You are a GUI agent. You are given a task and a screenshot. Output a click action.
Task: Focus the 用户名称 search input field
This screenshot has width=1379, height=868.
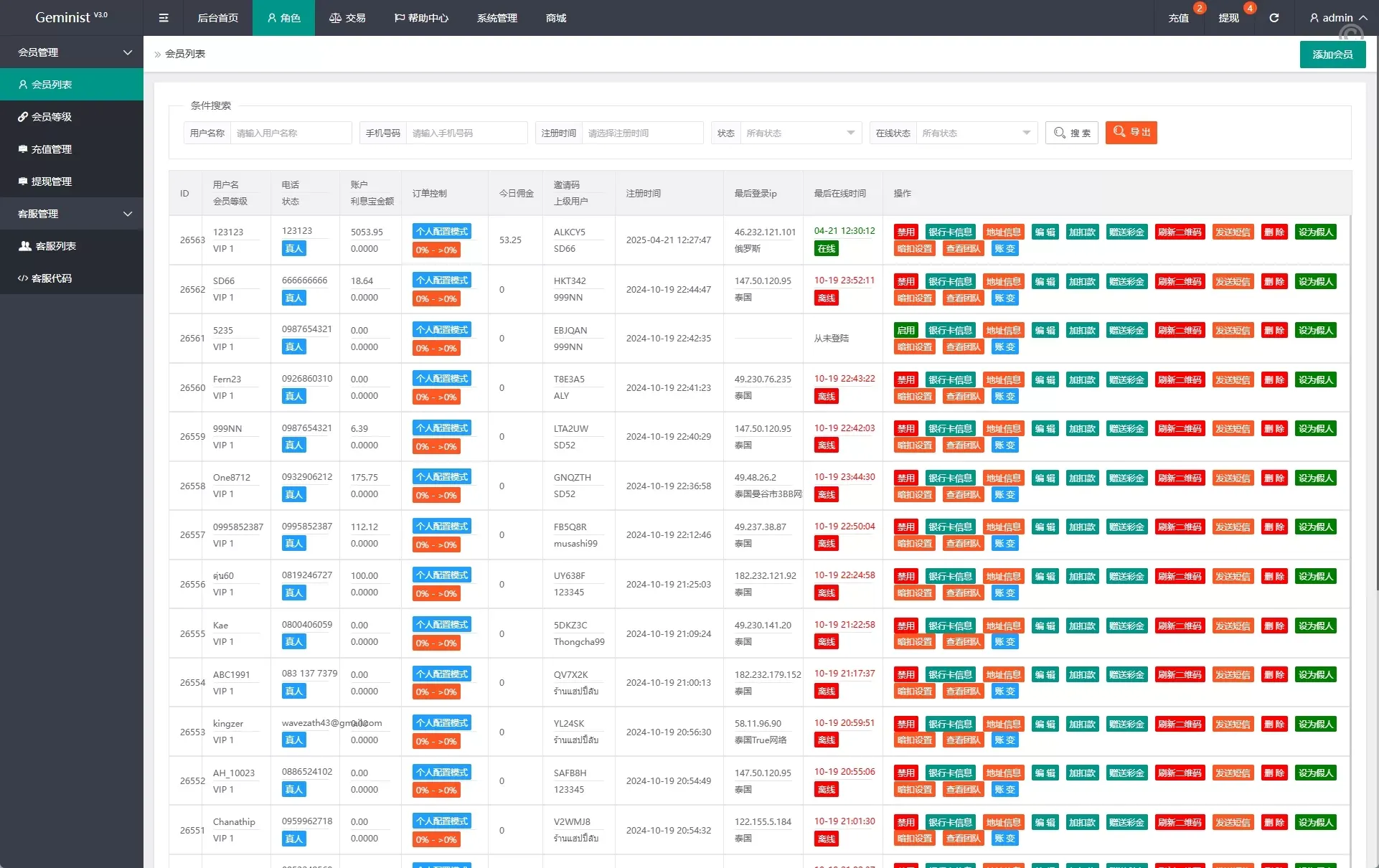tap(291, 133)
